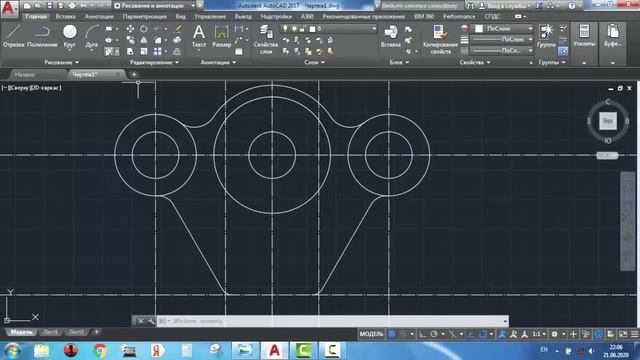Click the Группа group tool
The width and height of the screenshot is (640, 360).
(546, 36)
